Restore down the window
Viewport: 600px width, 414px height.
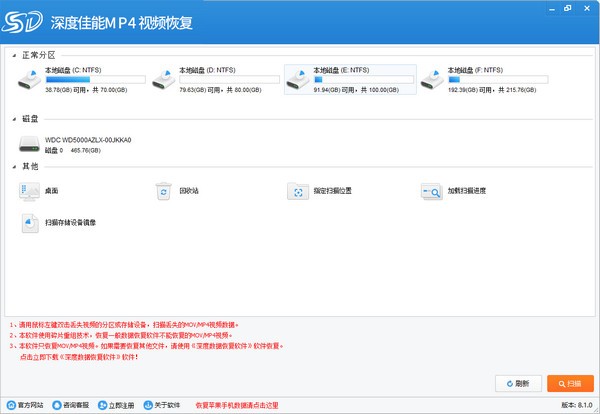(568, 8)
